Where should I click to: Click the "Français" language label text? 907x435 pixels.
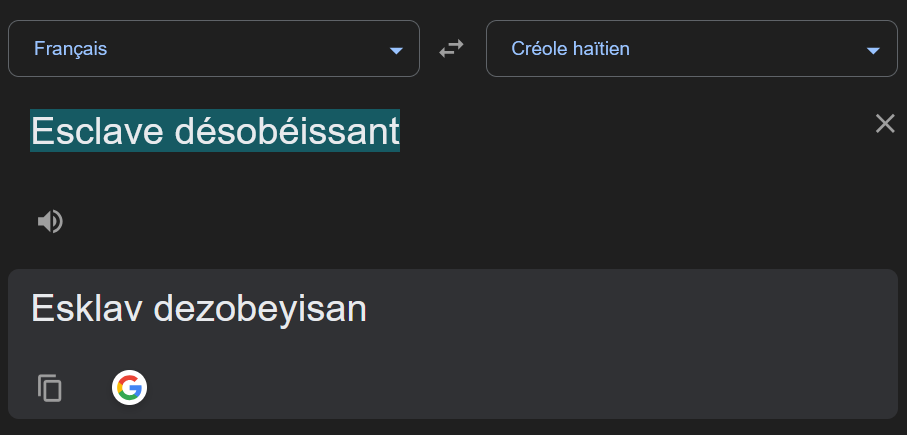tap(70, 48)
